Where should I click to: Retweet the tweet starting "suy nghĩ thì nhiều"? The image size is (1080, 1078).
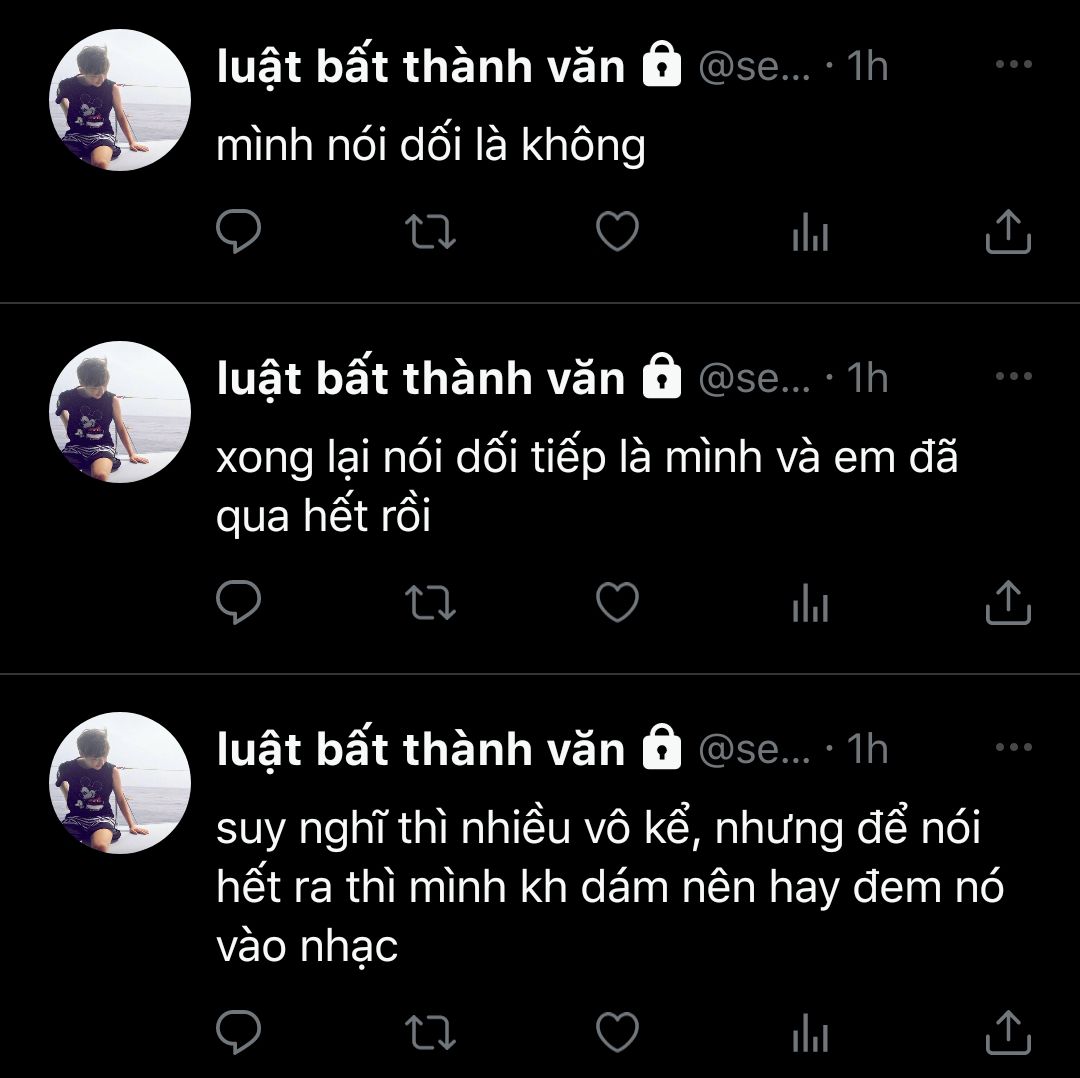click(430, 1032)
